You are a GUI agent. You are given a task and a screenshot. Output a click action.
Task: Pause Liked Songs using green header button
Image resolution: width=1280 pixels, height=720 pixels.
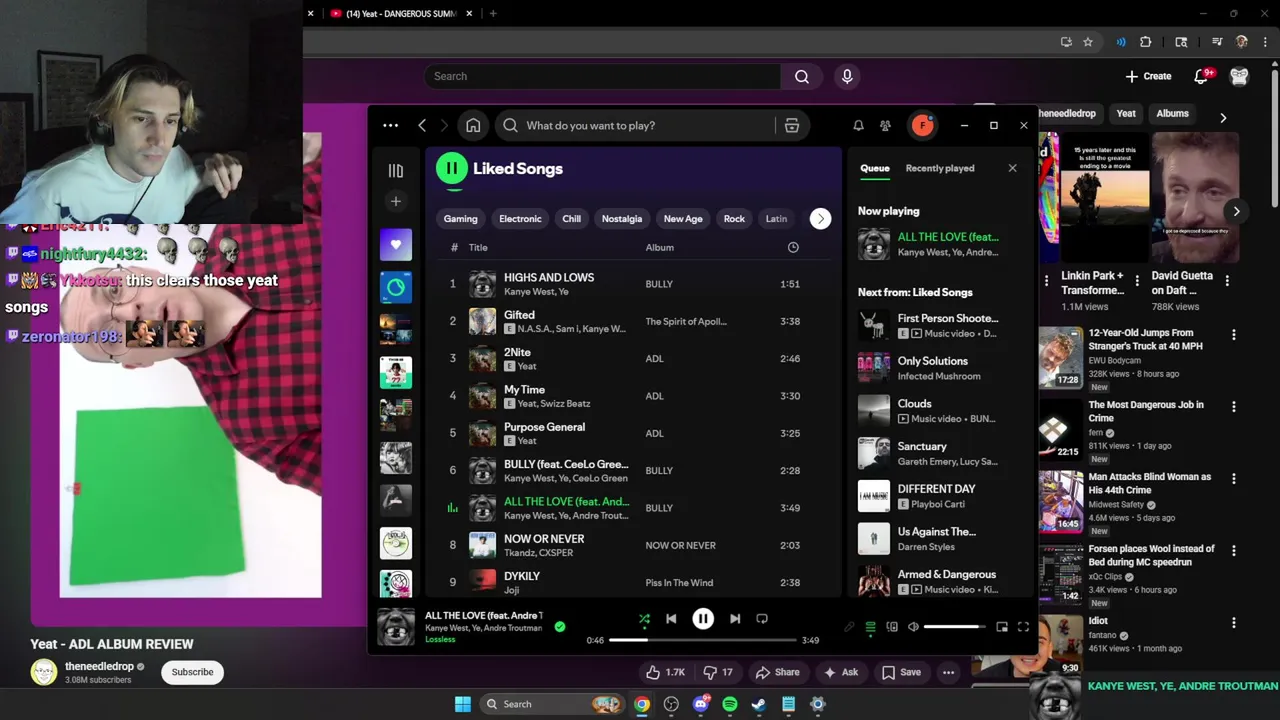(452, 169)
